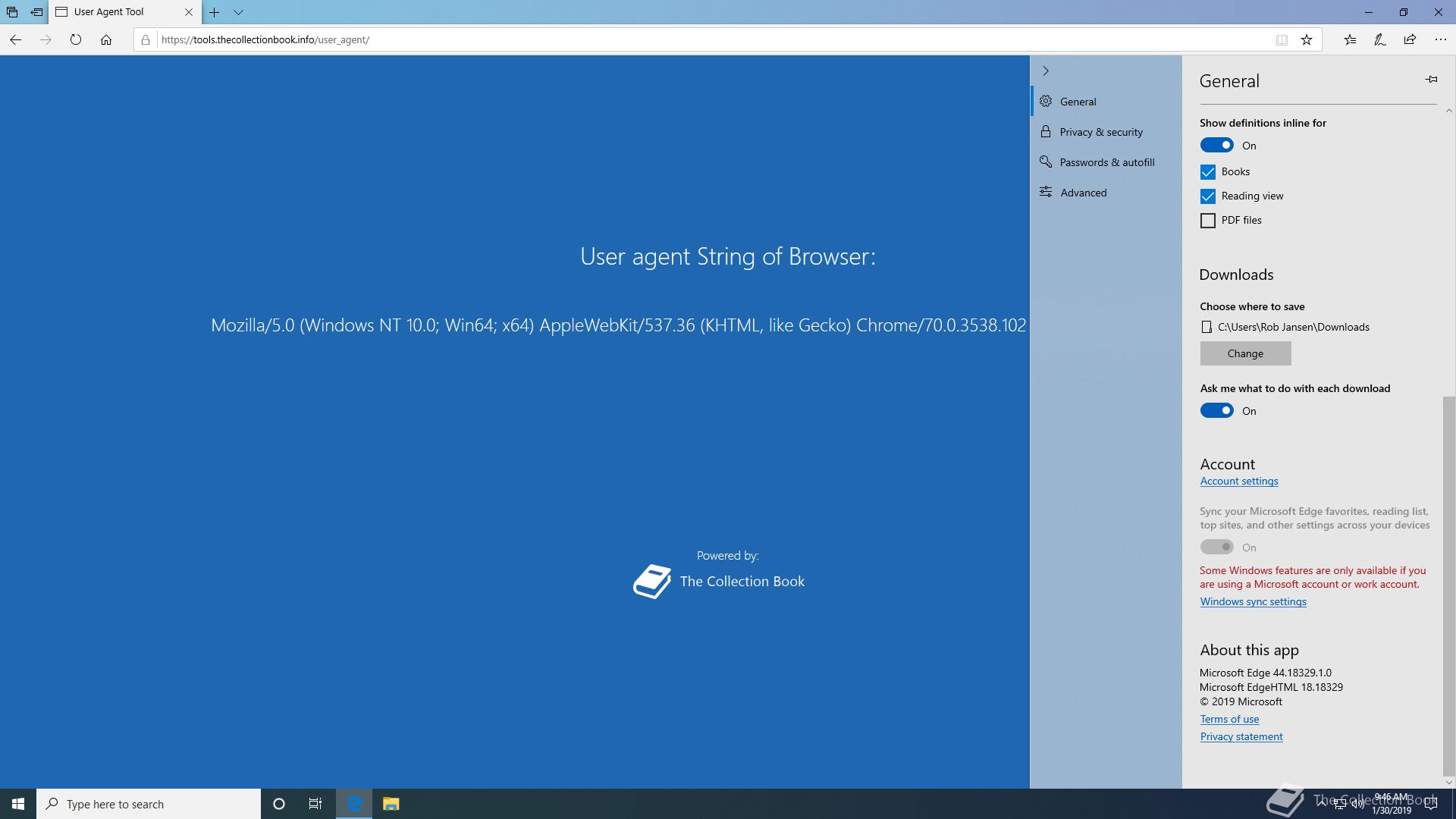The height and width of the screenshot is (819, 1456).
Task: Click the scrollbar up arrow in settings
Action: pyautogui.click(x=1448, y=111)
